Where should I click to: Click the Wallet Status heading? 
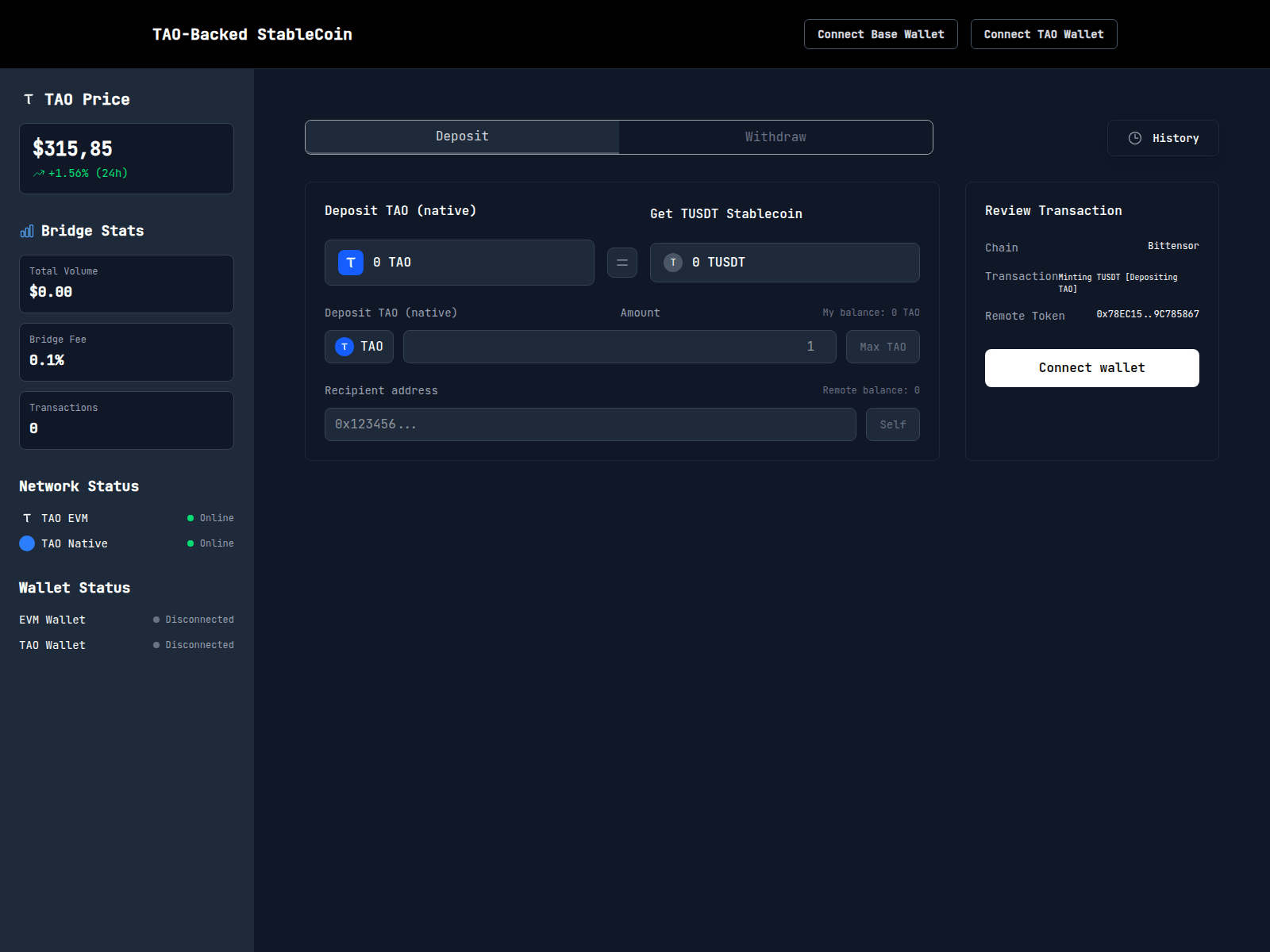coord(75,588)
